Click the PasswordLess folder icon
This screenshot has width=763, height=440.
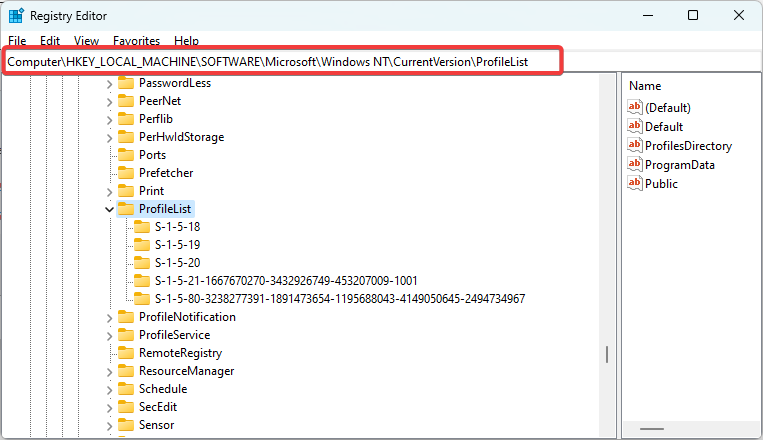(126, 83)
